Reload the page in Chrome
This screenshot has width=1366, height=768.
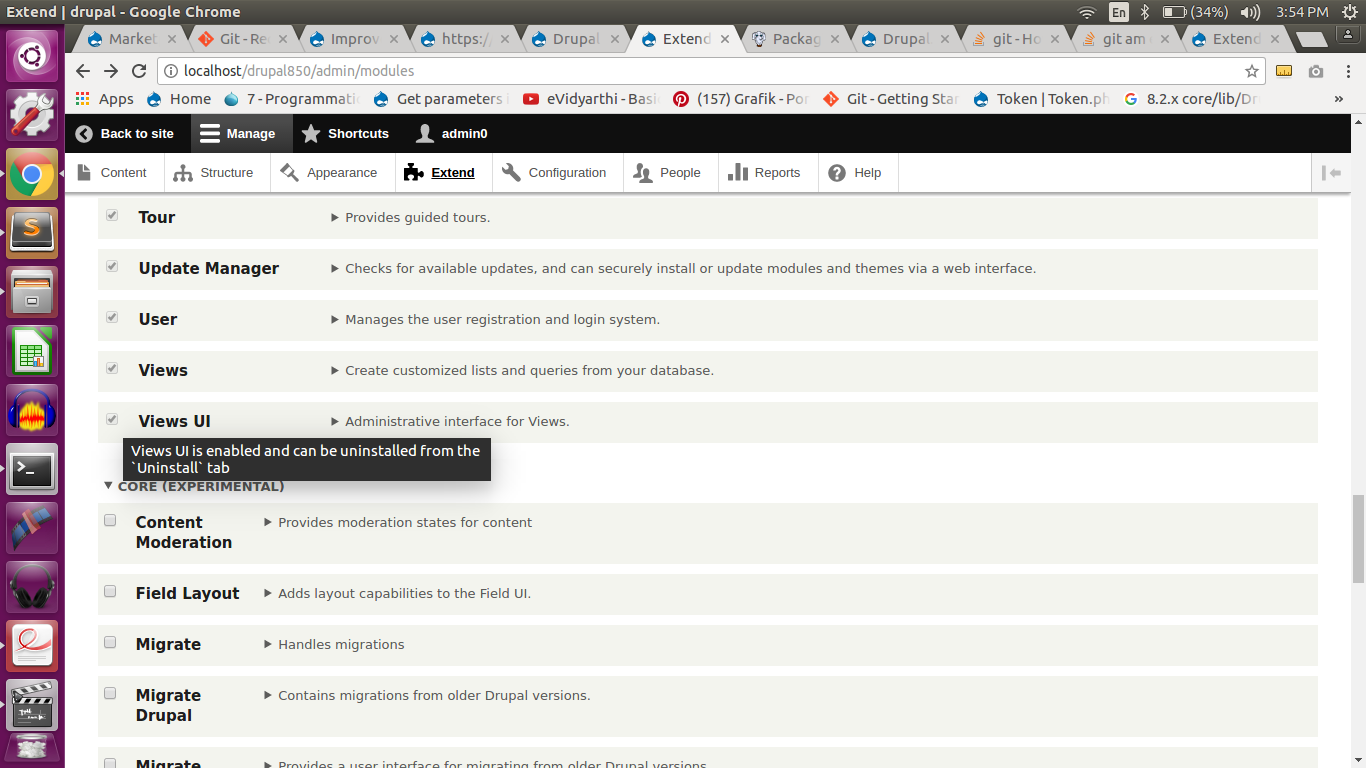[x=139, y=71]
